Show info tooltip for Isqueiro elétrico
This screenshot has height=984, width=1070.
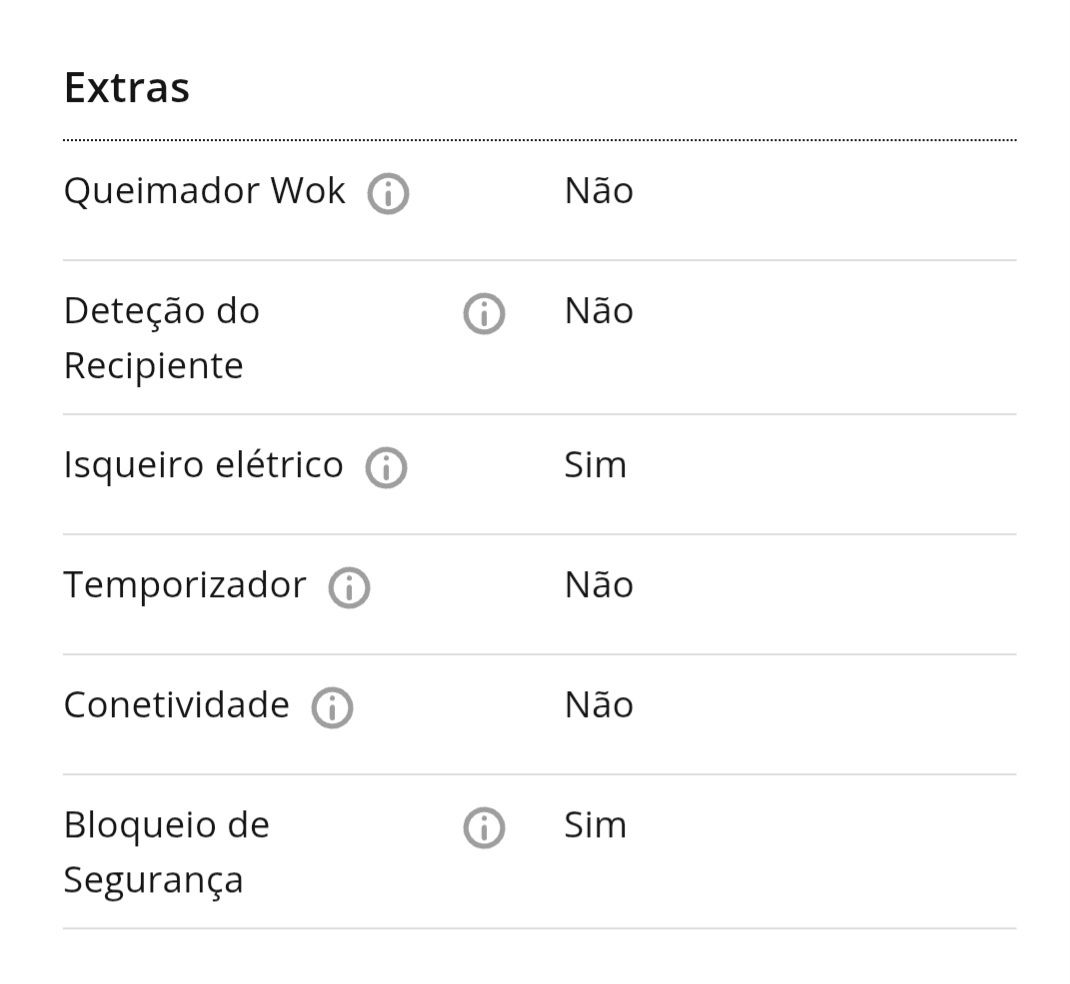pyautogui.click(x=386, y=468)
